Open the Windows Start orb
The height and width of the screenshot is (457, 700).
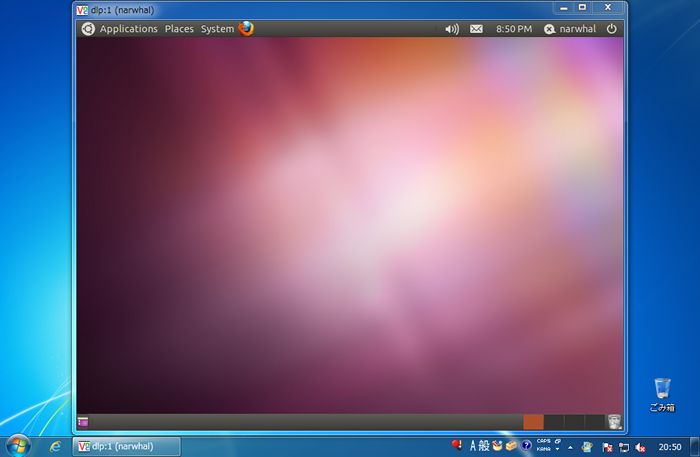18,446
